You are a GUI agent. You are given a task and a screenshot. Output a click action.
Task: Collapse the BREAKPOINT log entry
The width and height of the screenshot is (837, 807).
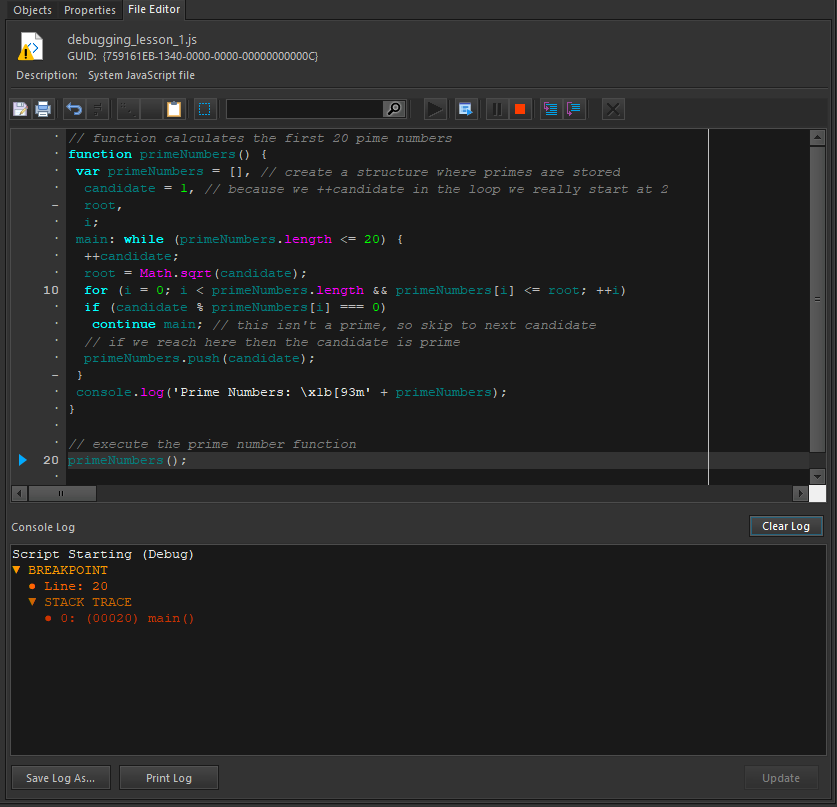17,570
